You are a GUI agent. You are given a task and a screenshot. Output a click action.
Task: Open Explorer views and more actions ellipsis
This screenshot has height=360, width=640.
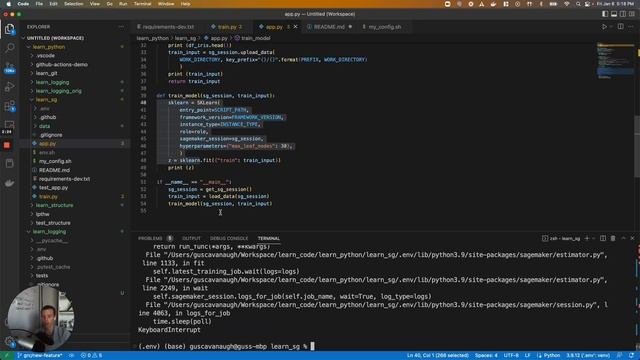click(121, 27)
